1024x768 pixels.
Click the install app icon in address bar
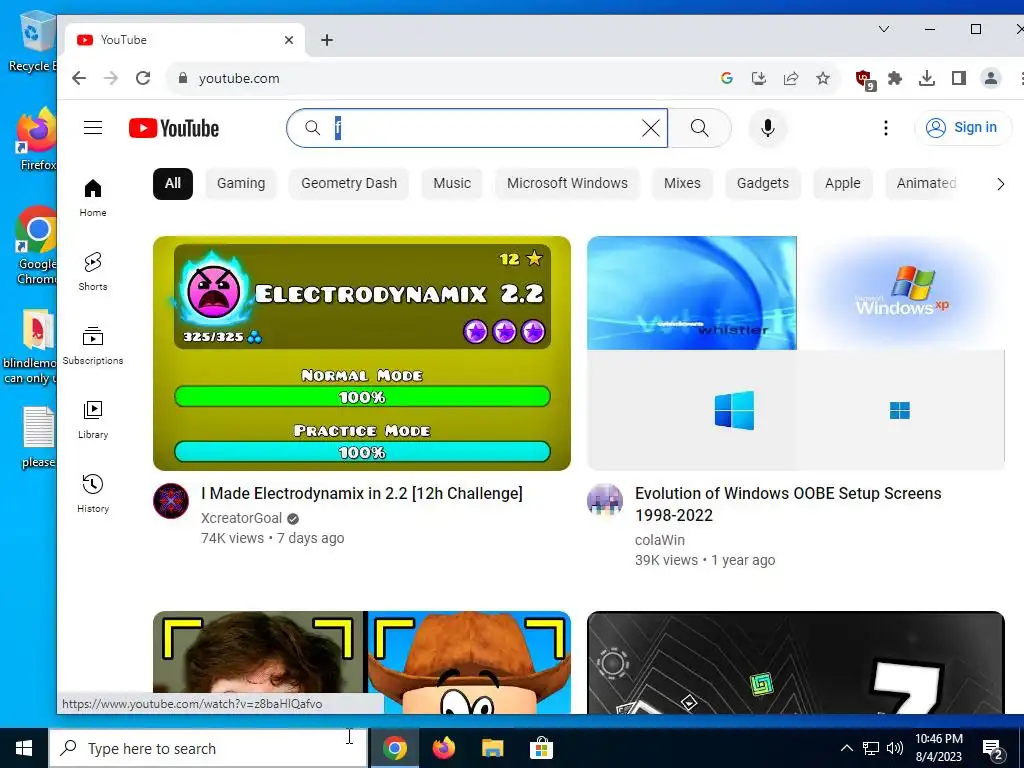[758, 78]
